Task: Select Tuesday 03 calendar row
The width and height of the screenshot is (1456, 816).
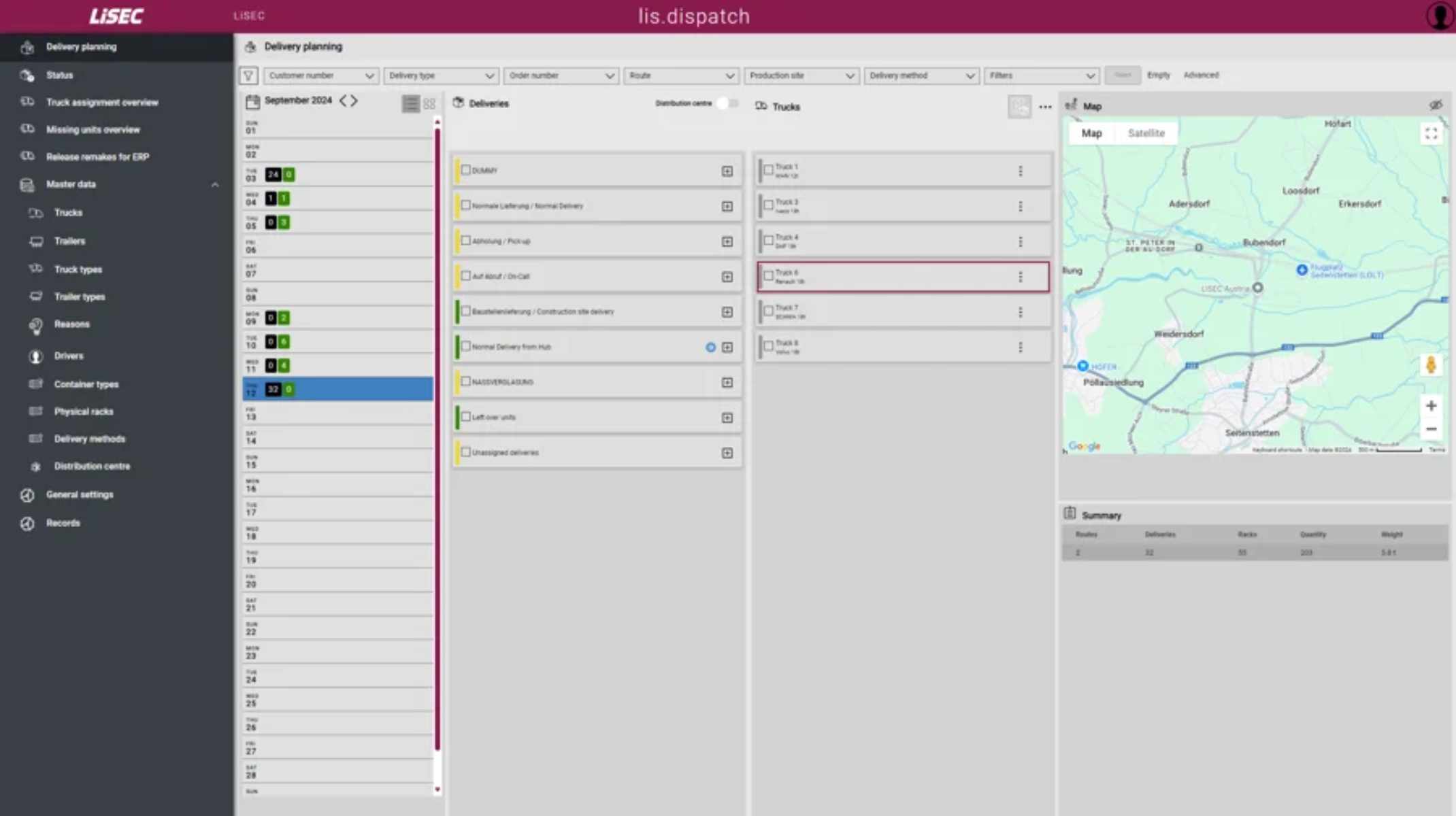Action: tap(338, 174)
